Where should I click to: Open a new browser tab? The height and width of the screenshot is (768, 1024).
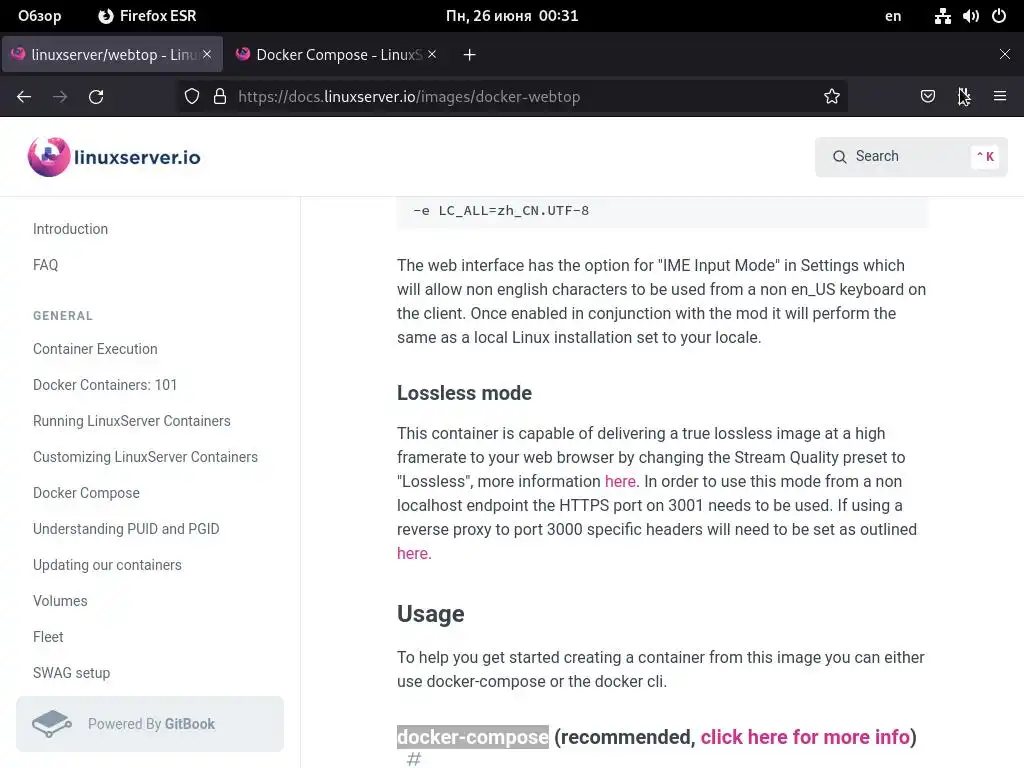(x=469, y=55)
